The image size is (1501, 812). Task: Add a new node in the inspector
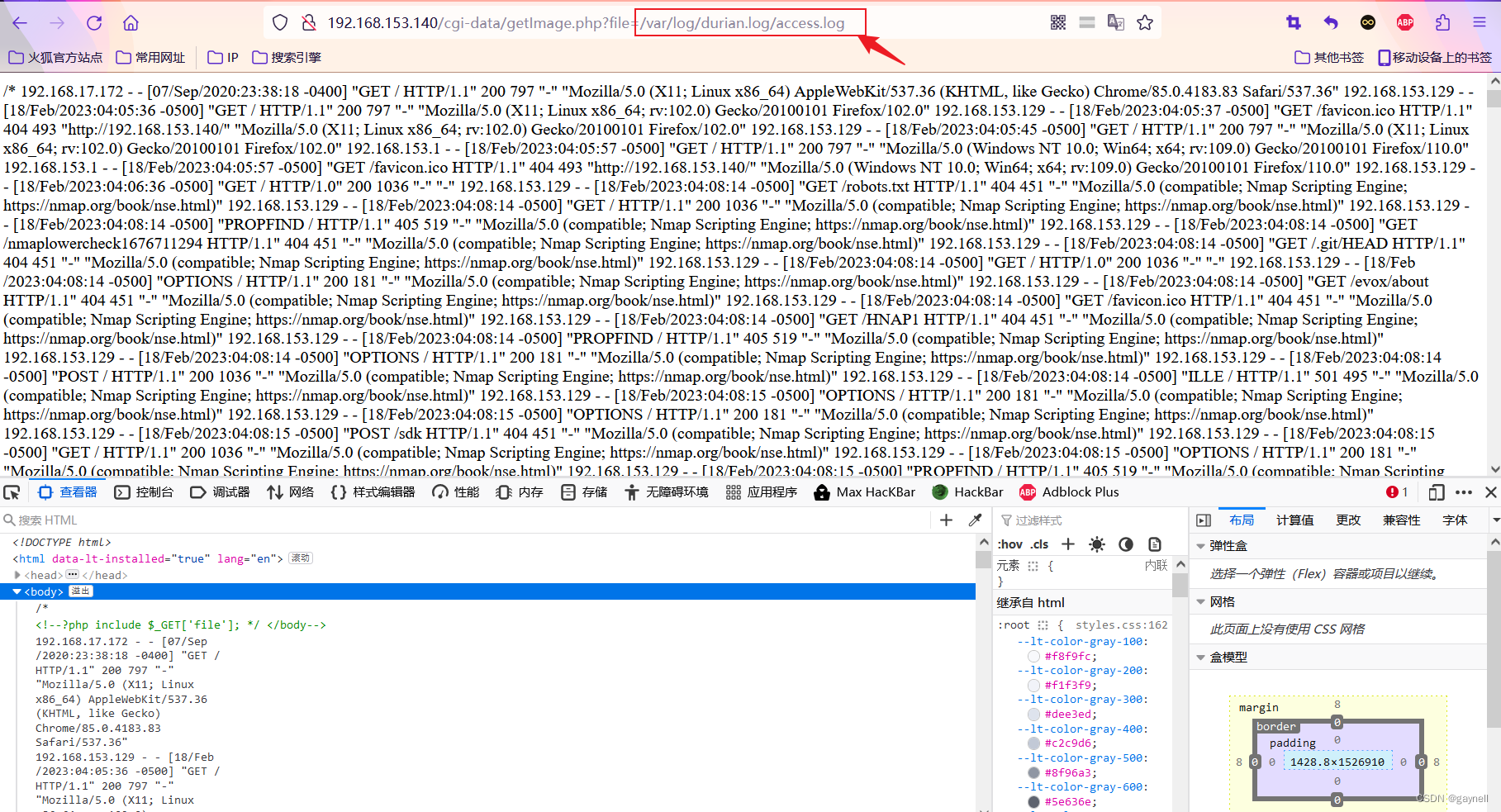tap(947, 520)
